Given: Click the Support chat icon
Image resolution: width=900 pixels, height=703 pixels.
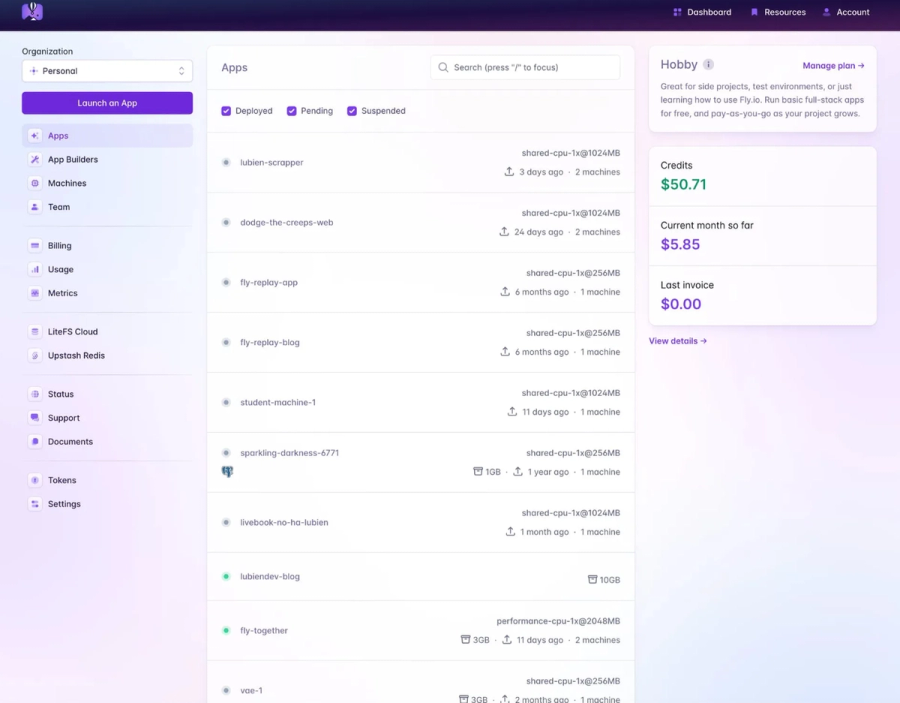Looking at the screenshot, I should coord(35,418).
